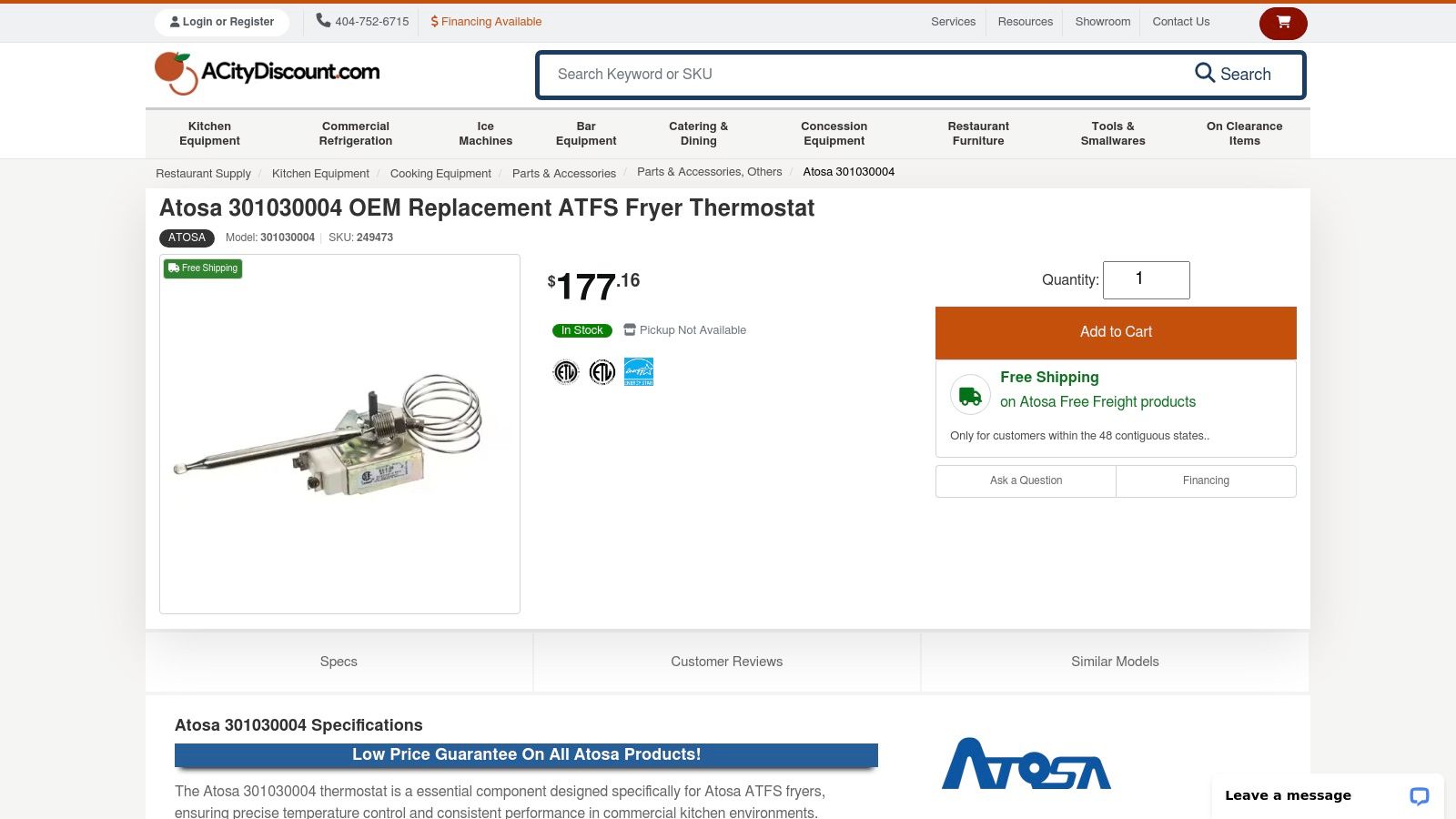
Task: Focus the Search Keyword or SKU field
Action: 855,75
